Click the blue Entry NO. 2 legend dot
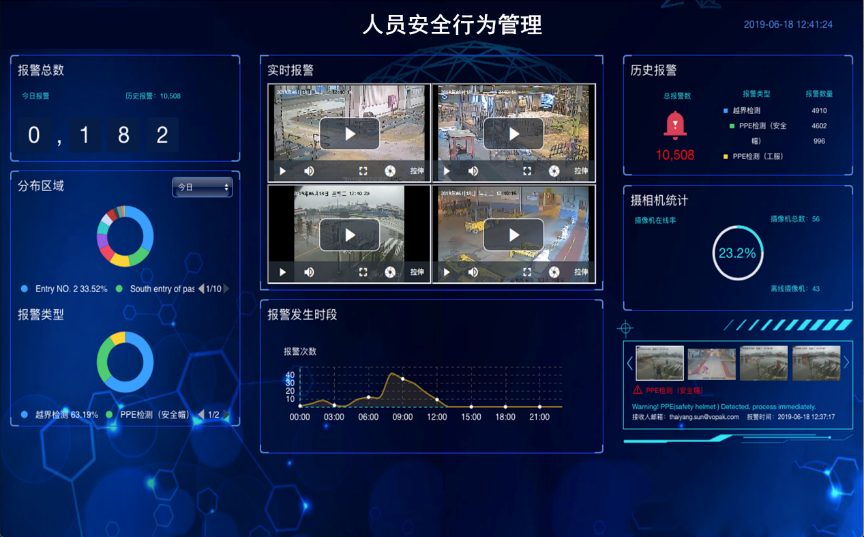 (24, 289)
